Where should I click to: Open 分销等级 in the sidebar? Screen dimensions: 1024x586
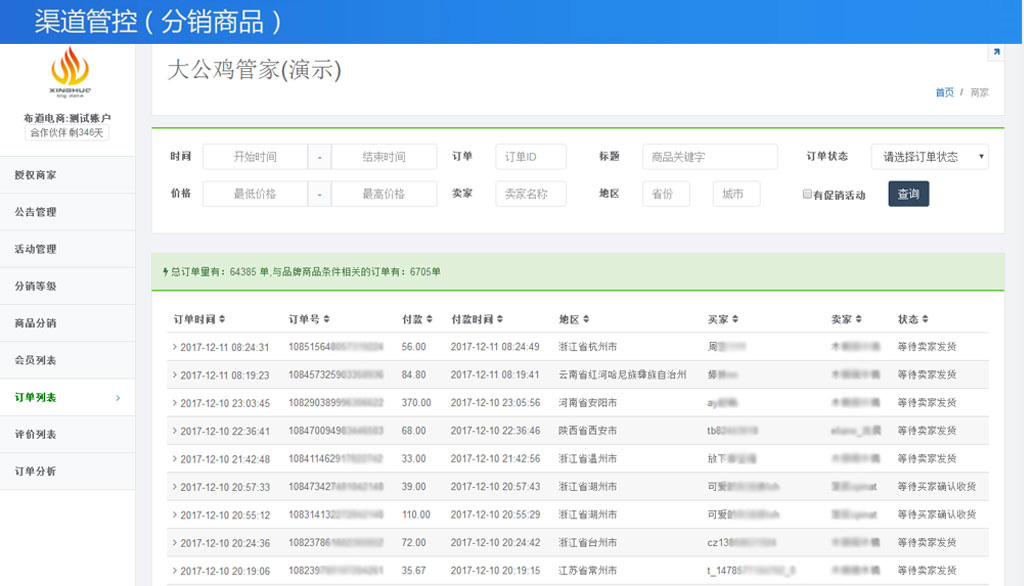tap(67, 286)
